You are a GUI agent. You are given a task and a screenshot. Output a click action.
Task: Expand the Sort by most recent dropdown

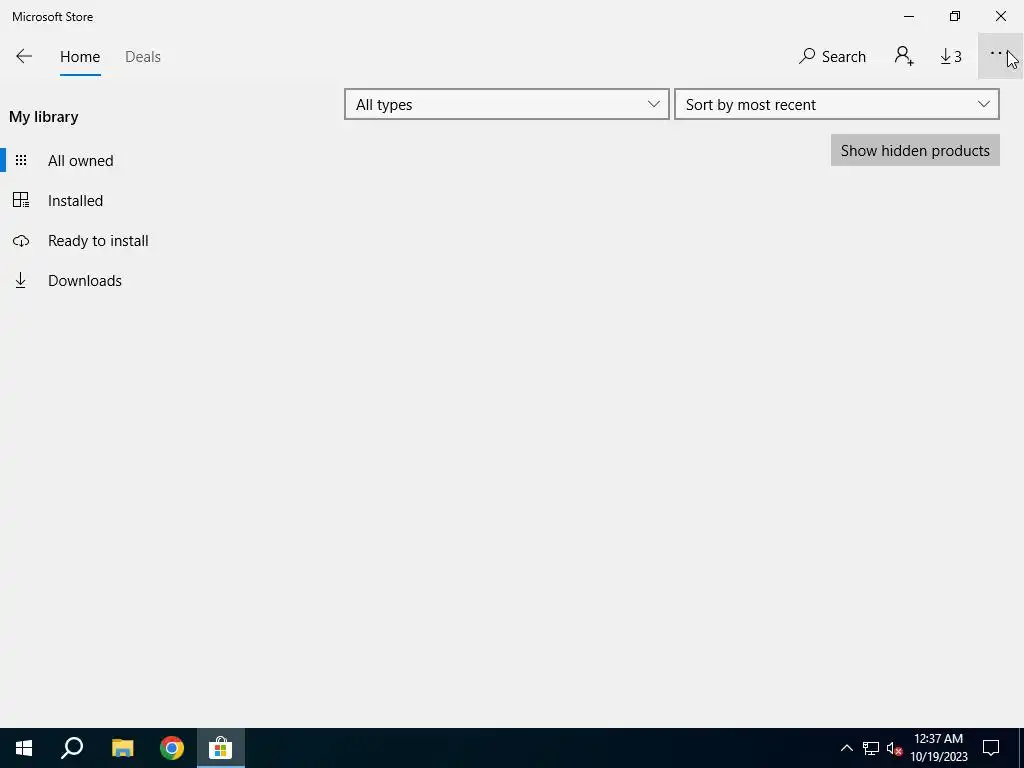(x=837, y=104)
